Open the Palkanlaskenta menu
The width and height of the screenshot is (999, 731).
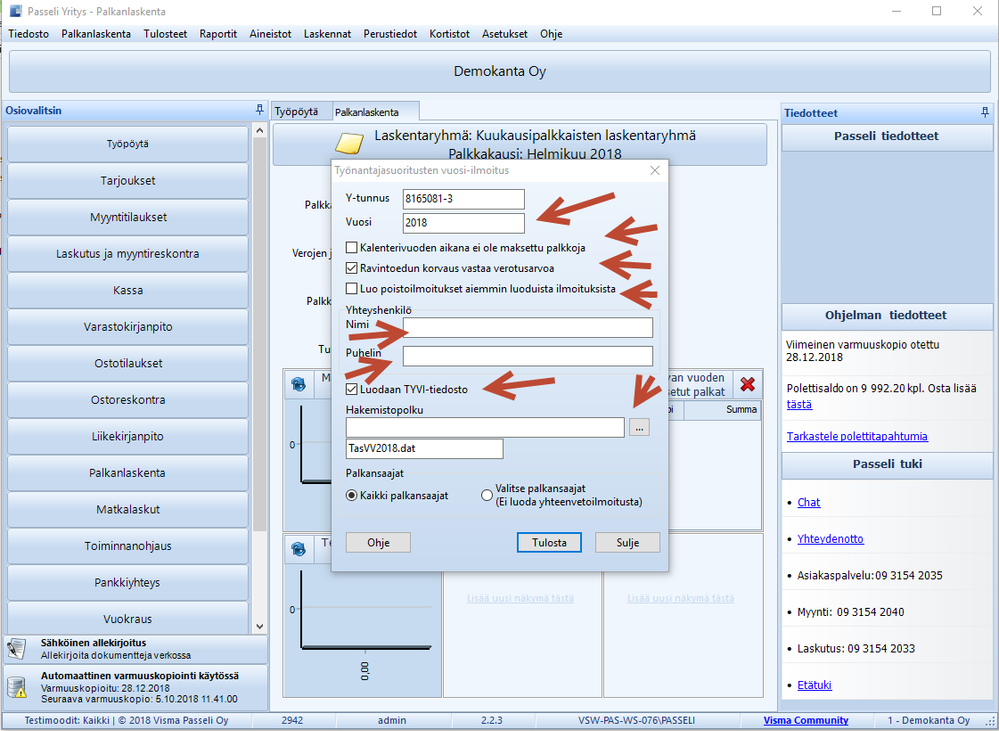[x=96, y=34]
